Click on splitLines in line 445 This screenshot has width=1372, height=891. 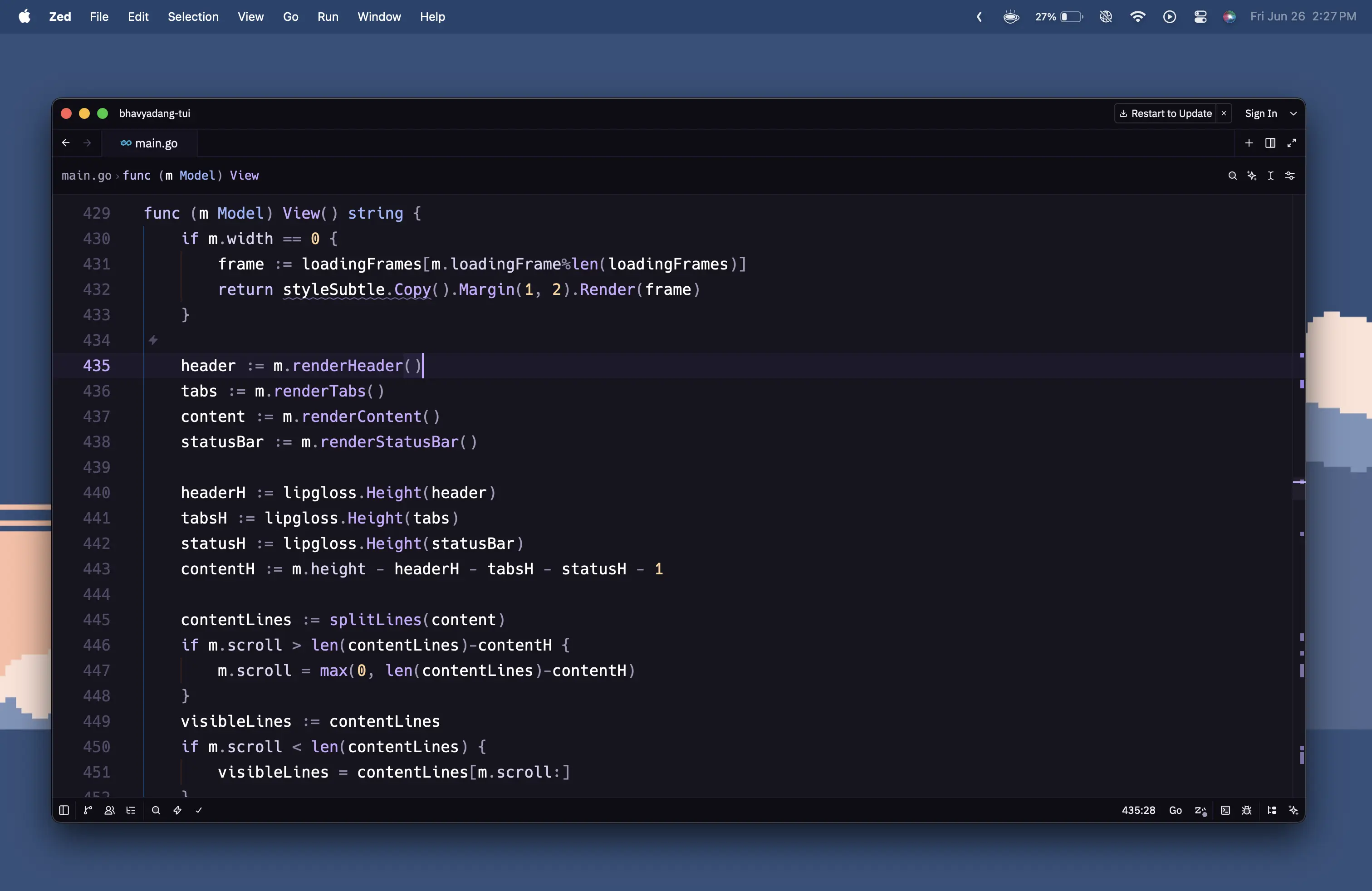tap(375, 620)
